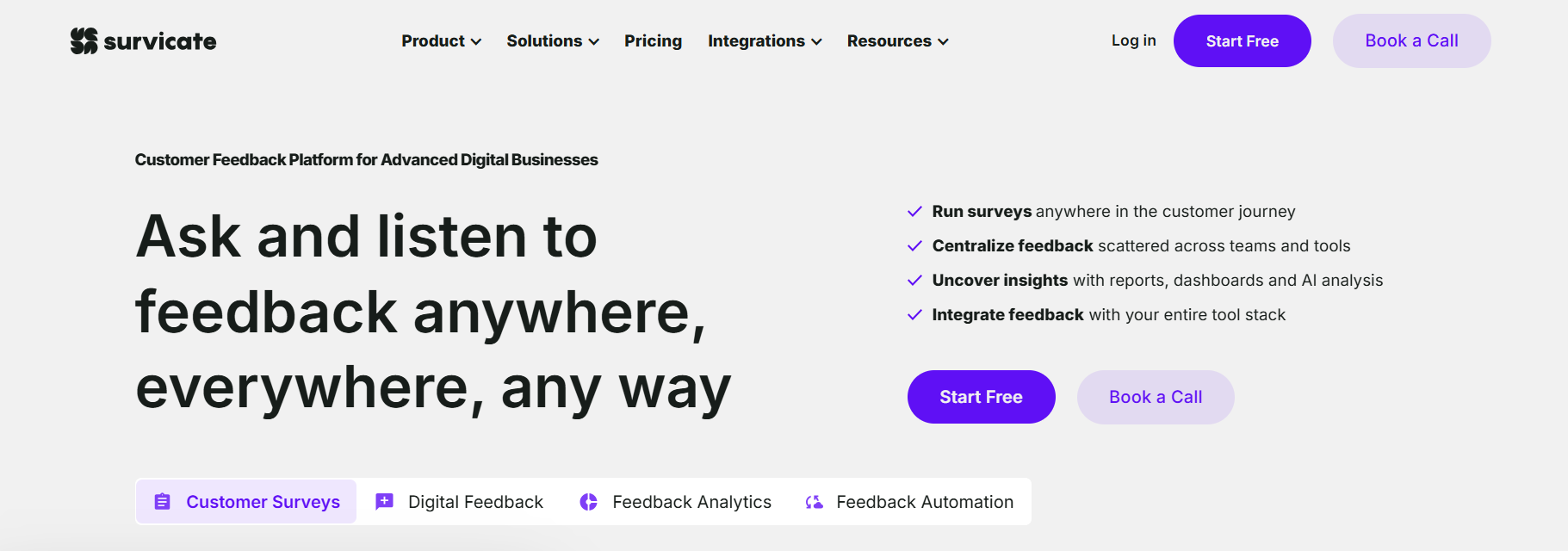The image size is (1568, 551).
Task: Click the Digital Feedback chat-plus icon
Action: [384, 502]
